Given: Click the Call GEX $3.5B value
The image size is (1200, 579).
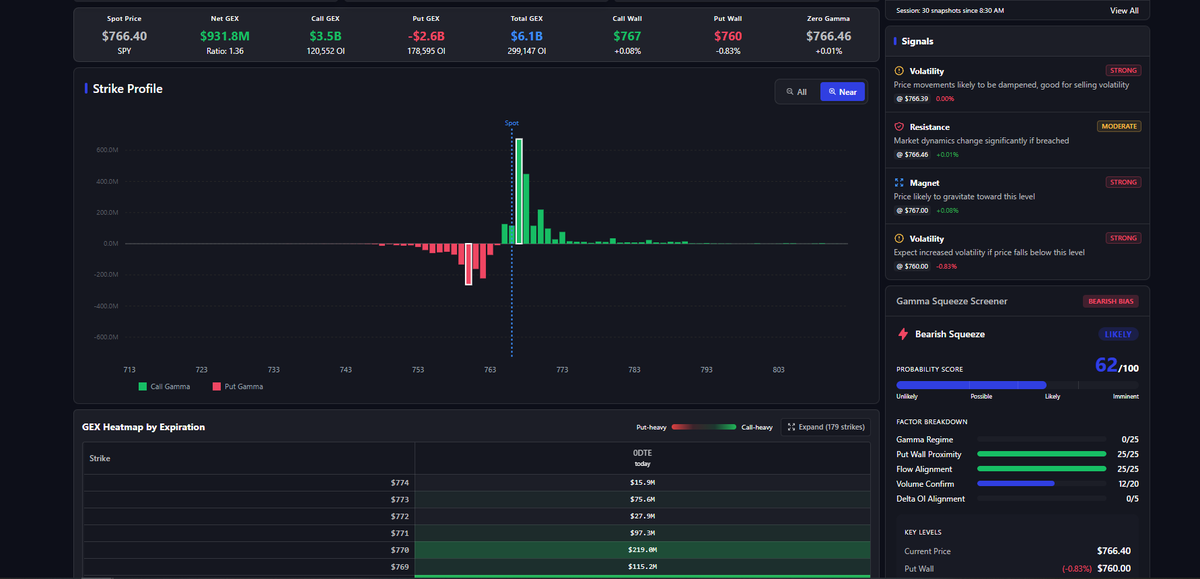Looking at the screenshot, I should coord(326,36).
